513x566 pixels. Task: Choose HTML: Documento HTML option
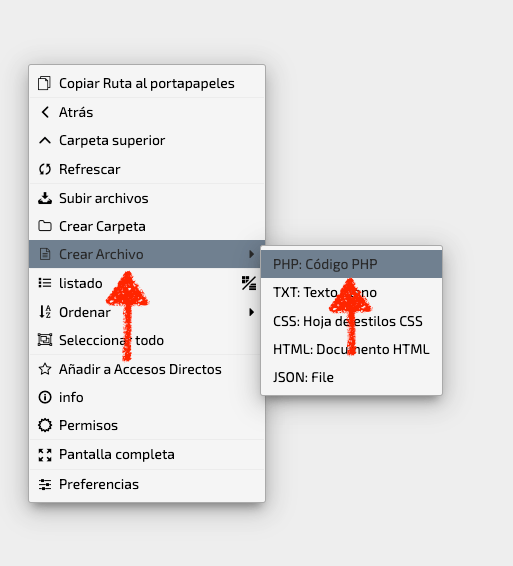(351, 349)
